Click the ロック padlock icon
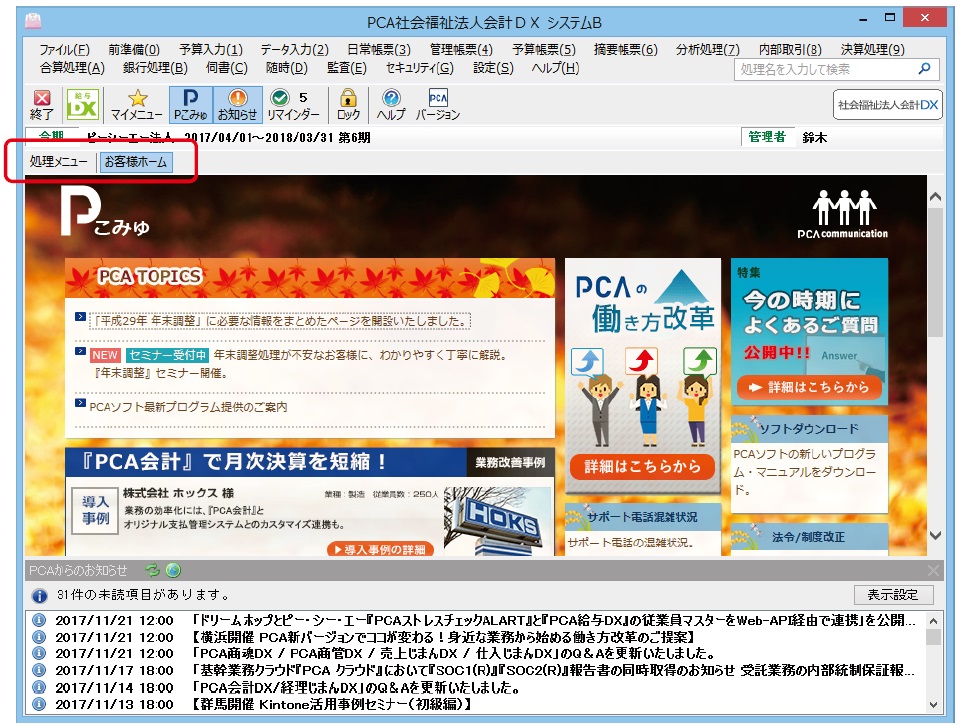 [x=348, y=104]
